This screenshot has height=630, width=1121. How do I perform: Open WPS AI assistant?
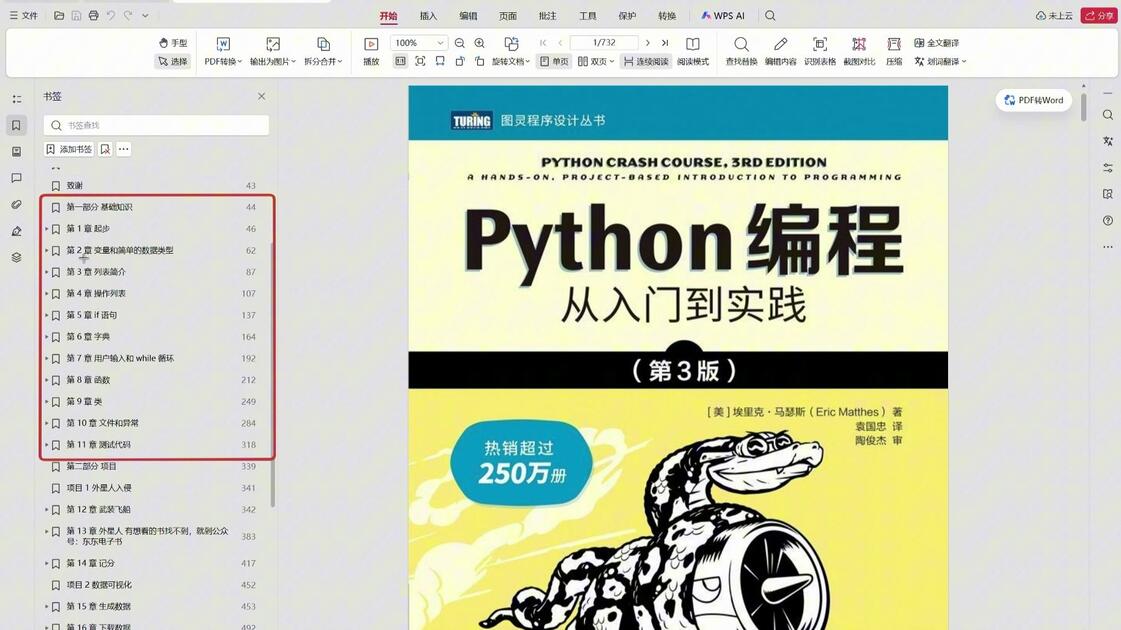click(723, 15)
